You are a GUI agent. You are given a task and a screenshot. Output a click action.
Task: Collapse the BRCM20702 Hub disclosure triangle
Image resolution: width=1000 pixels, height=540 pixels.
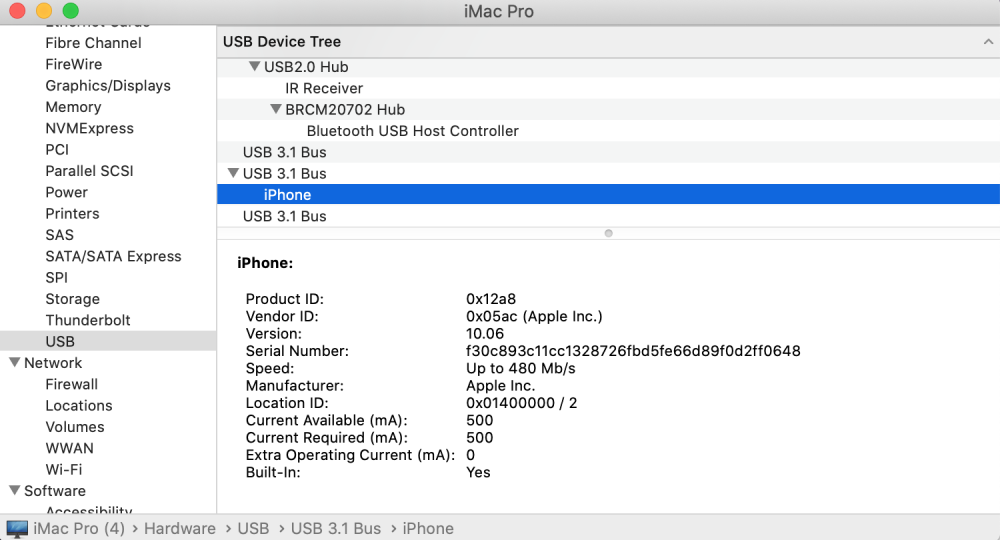[276, 109]
